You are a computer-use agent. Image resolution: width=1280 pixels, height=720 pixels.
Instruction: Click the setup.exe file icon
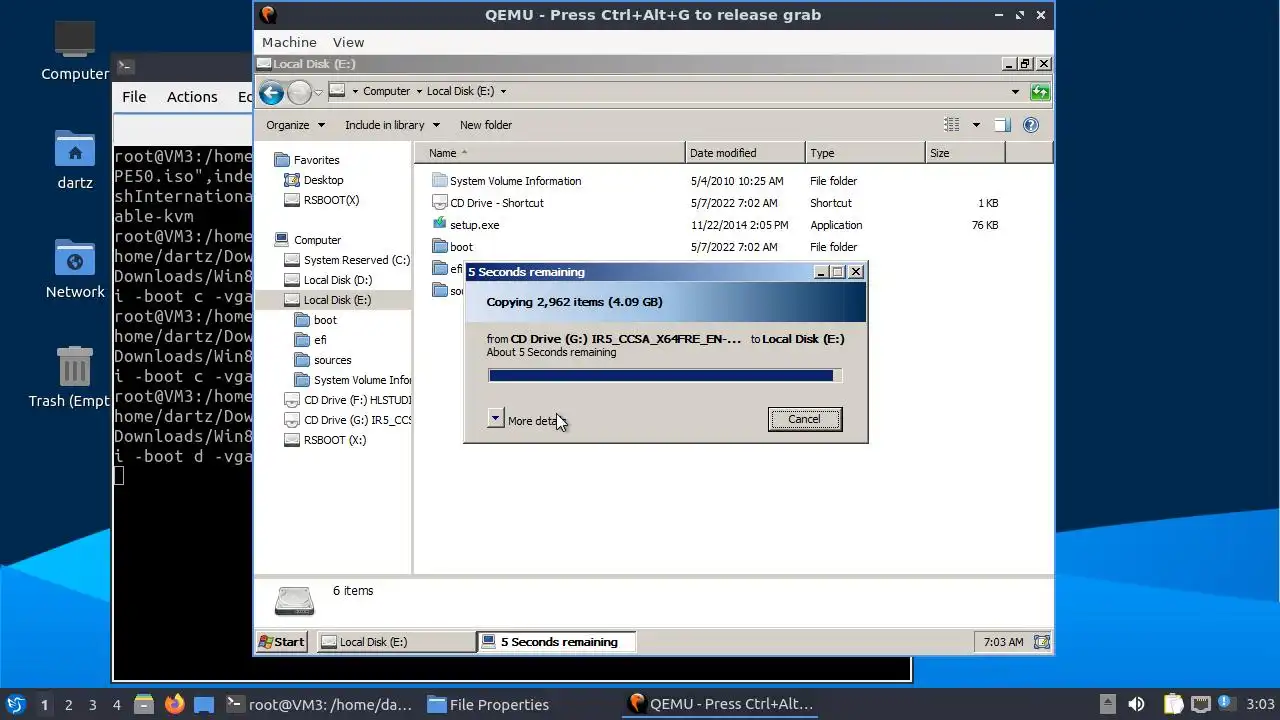pyautogui.click(x=439, y=224)
